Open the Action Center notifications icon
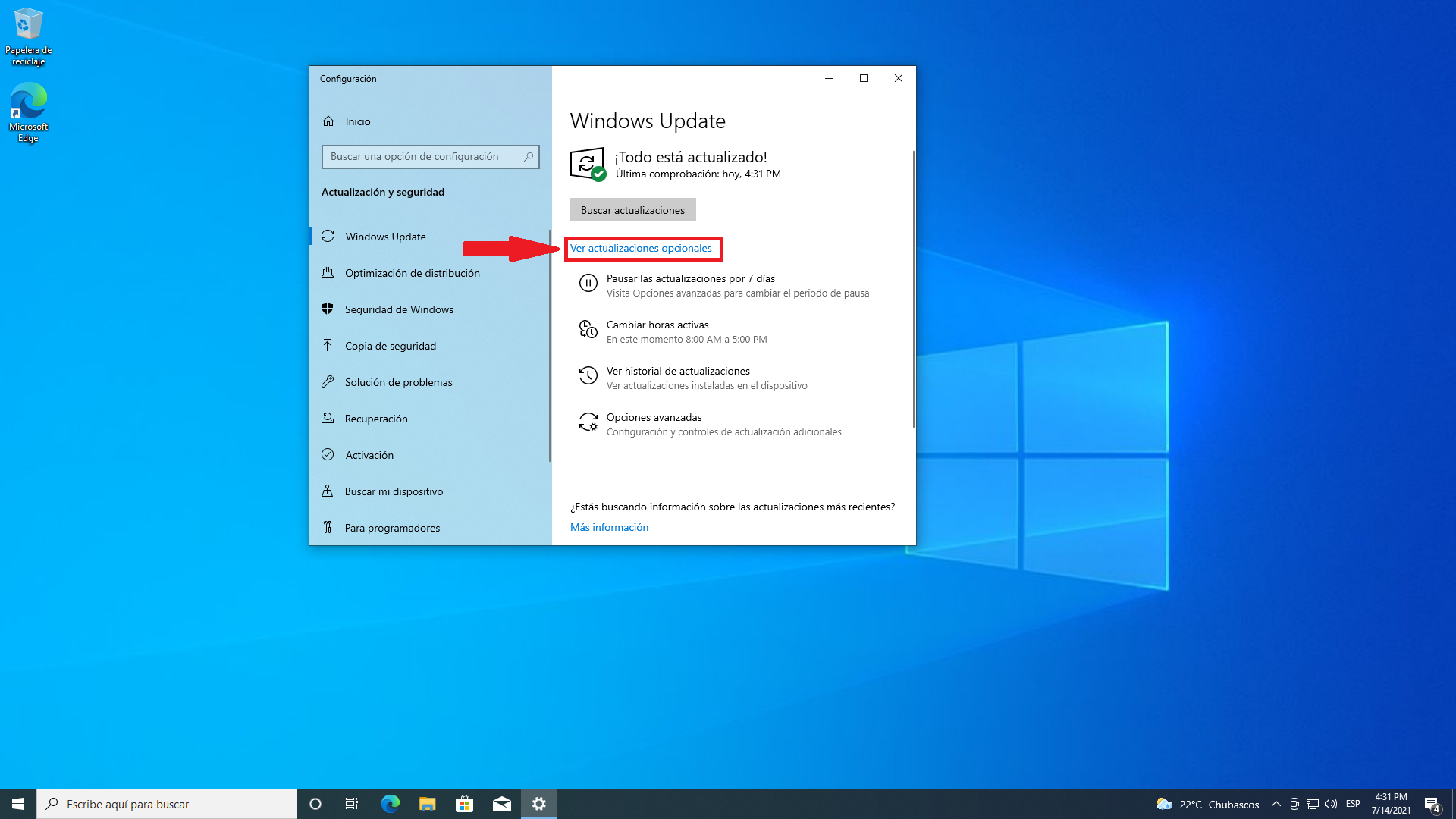 point(1432,804)
